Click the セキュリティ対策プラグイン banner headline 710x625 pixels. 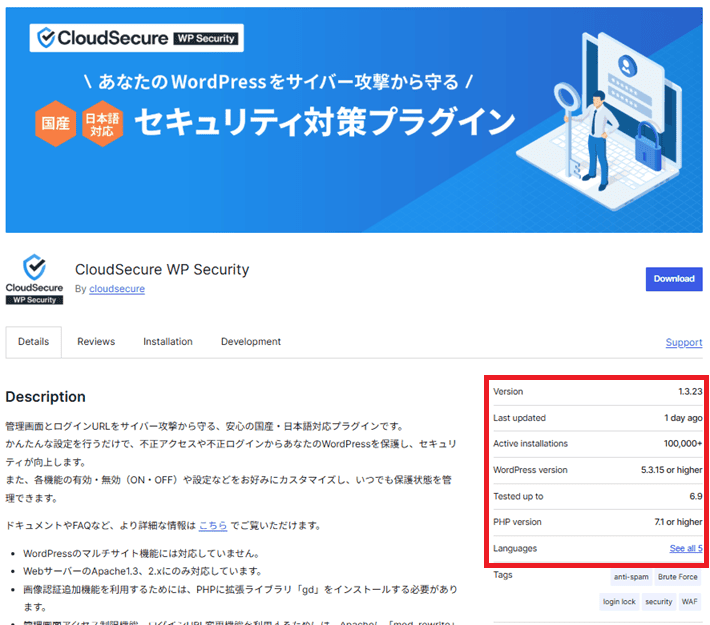pos(325,122)
